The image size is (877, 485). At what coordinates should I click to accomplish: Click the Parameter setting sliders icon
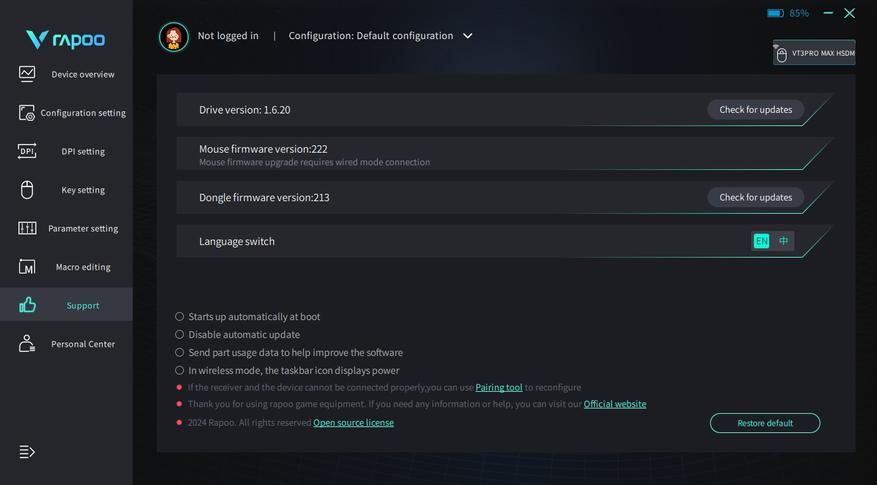pos(27,228)
